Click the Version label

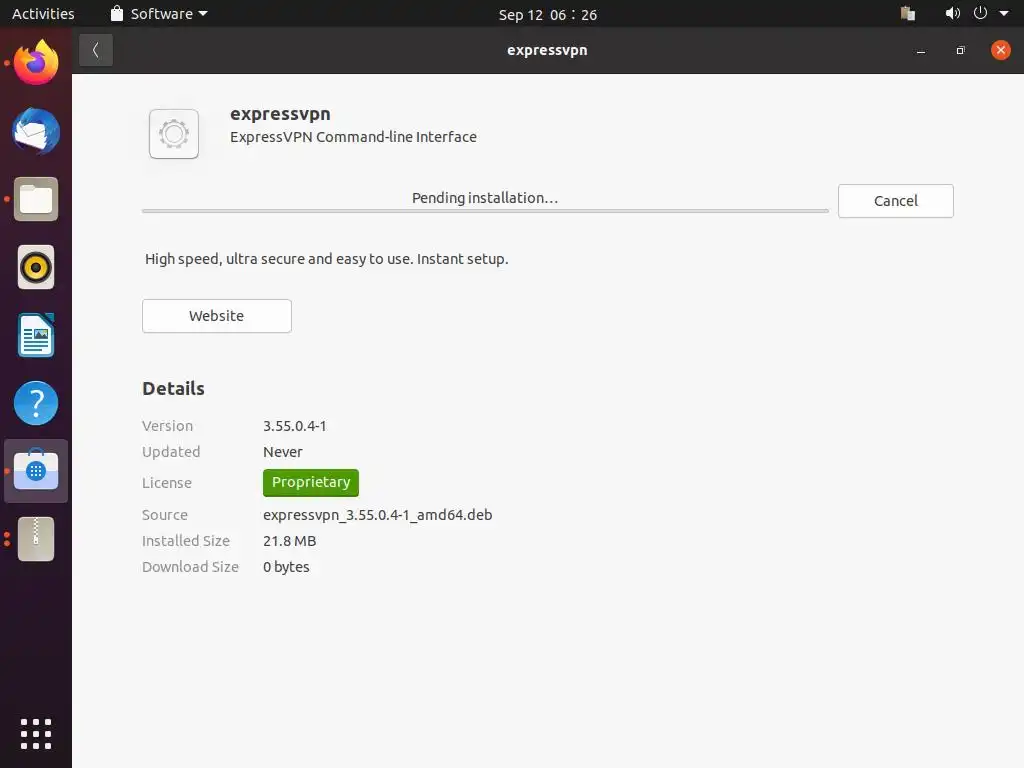tap(167, 426)
